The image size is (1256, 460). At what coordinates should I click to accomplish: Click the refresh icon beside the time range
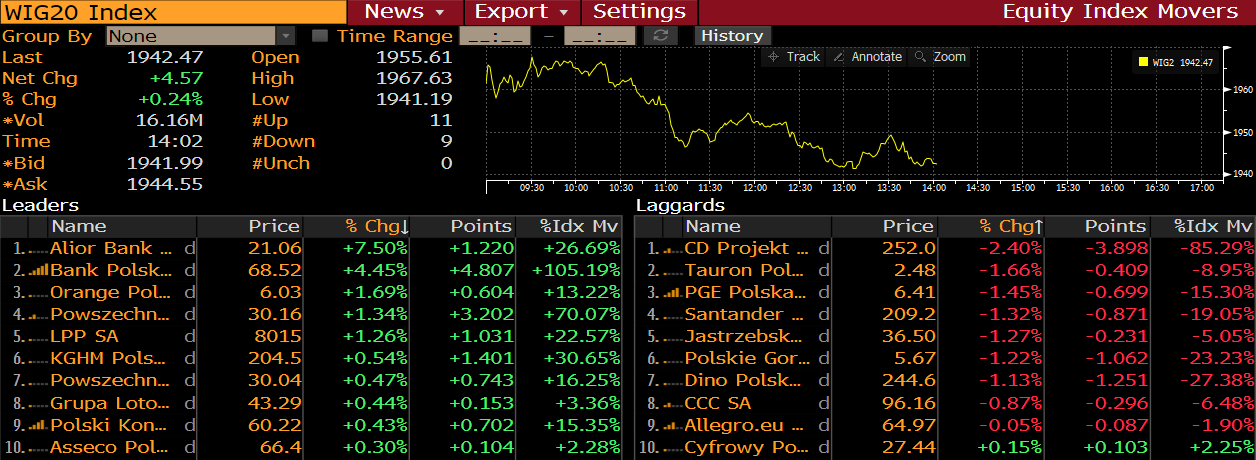point(660,36)
